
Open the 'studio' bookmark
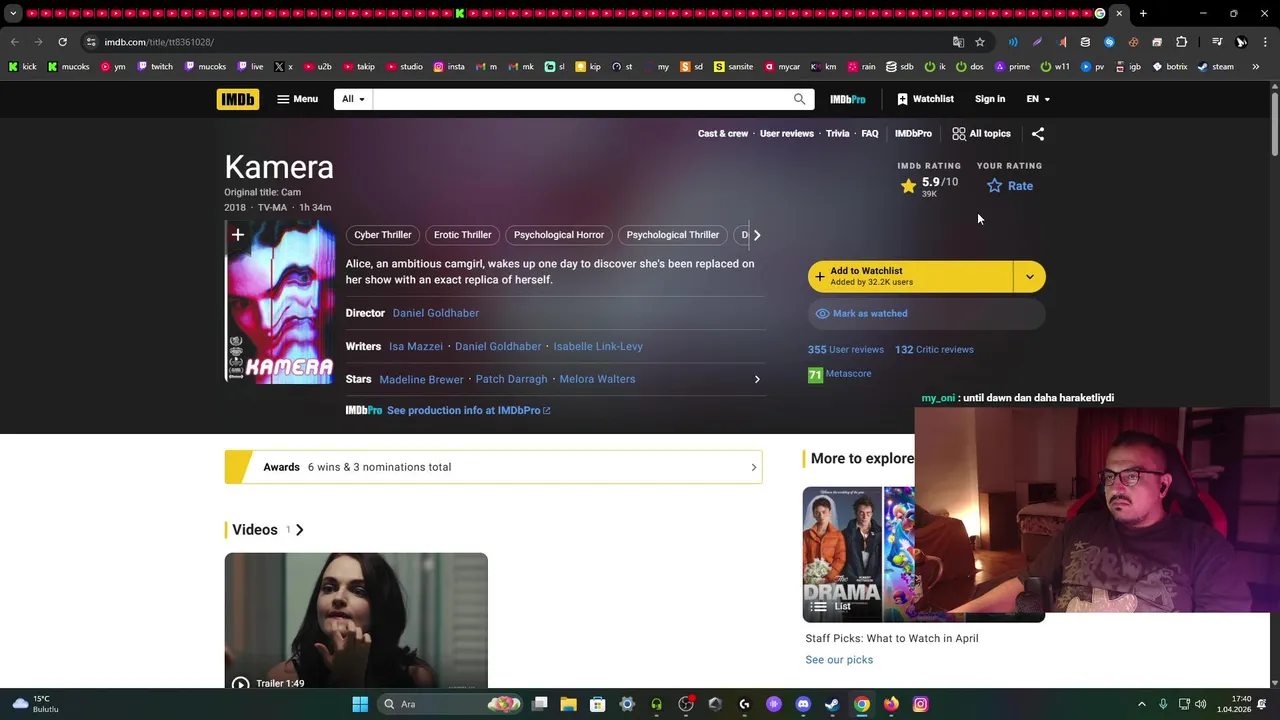404,67
